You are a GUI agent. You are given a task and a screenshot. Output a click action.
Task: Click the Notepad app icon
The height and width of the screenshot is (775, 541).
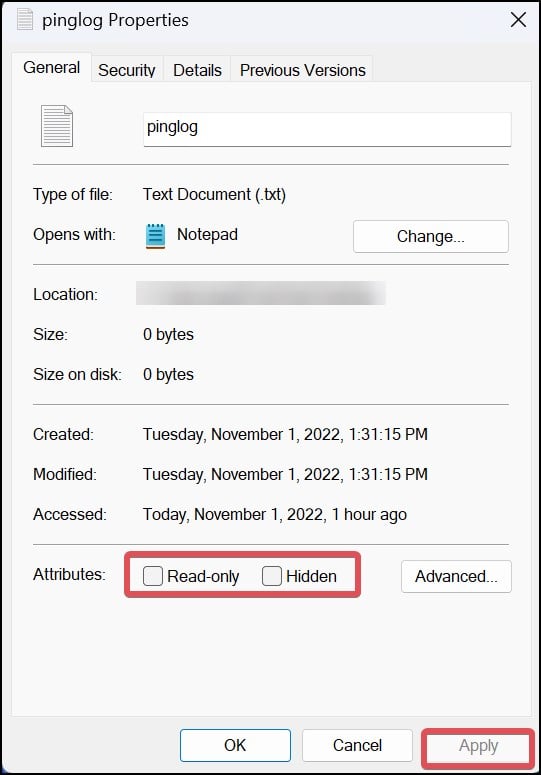click(156, 236)
